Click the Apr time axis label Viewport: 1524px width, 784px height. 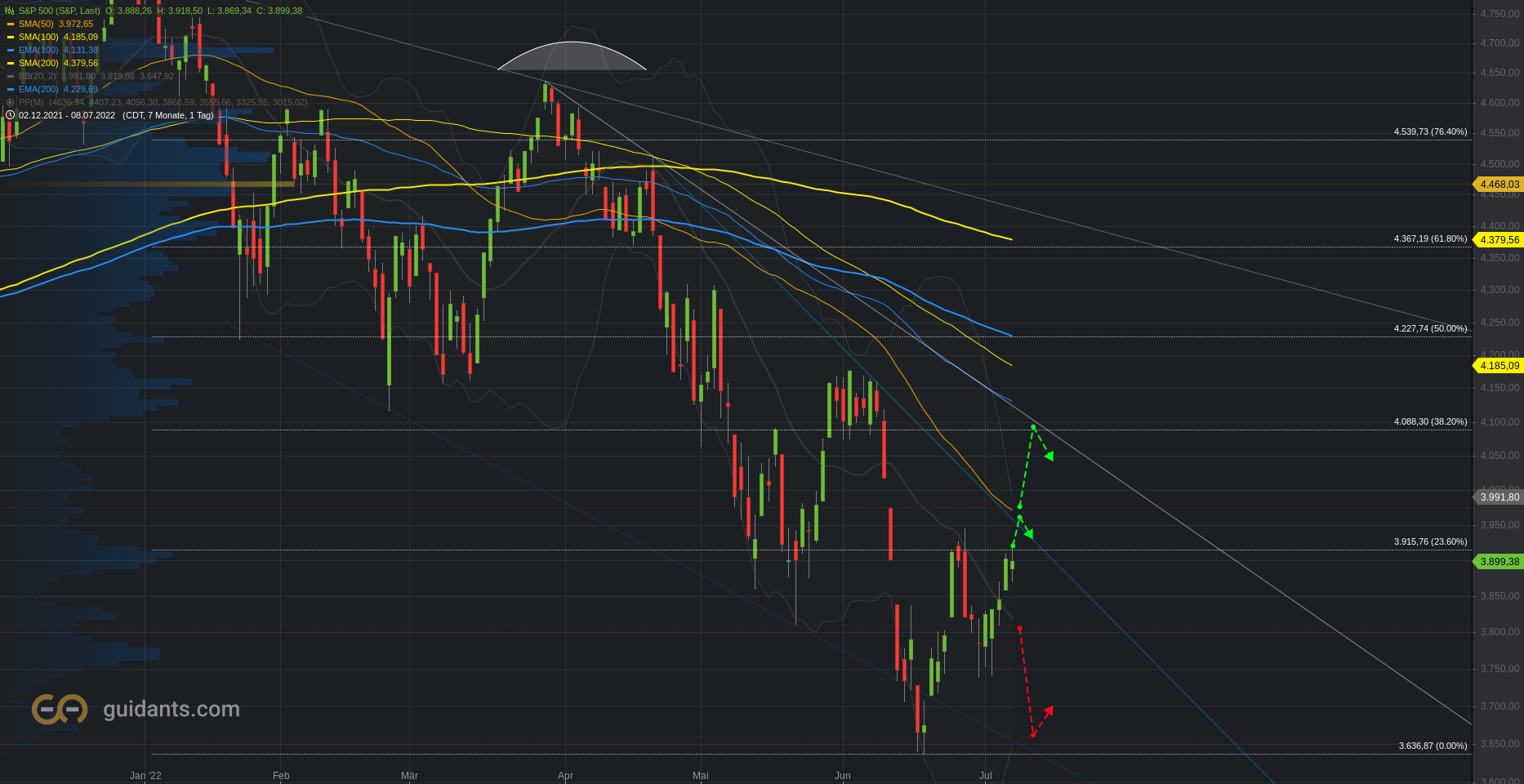(x=565, y=776)
